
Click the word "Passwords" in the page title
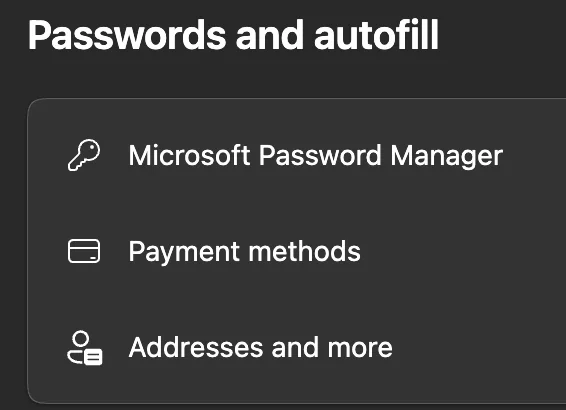coord(127,35)
